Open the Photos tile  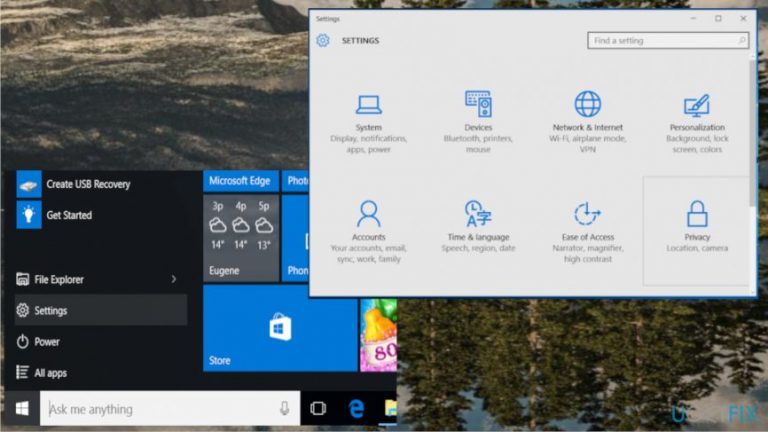pyautogui.click(x=295, y=181)
